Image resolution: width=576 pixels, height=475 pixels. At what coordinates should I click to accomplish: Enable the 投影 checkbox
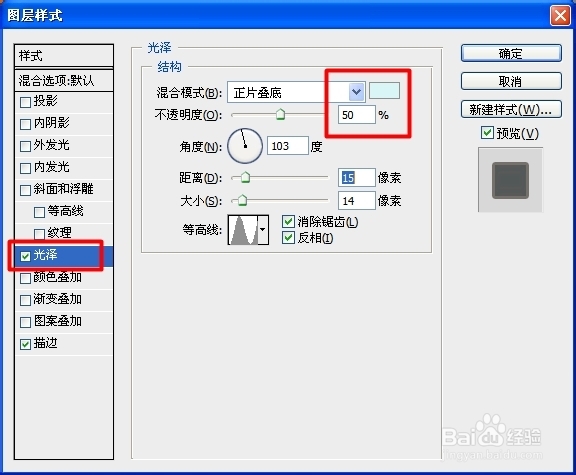tap(25, 102)
